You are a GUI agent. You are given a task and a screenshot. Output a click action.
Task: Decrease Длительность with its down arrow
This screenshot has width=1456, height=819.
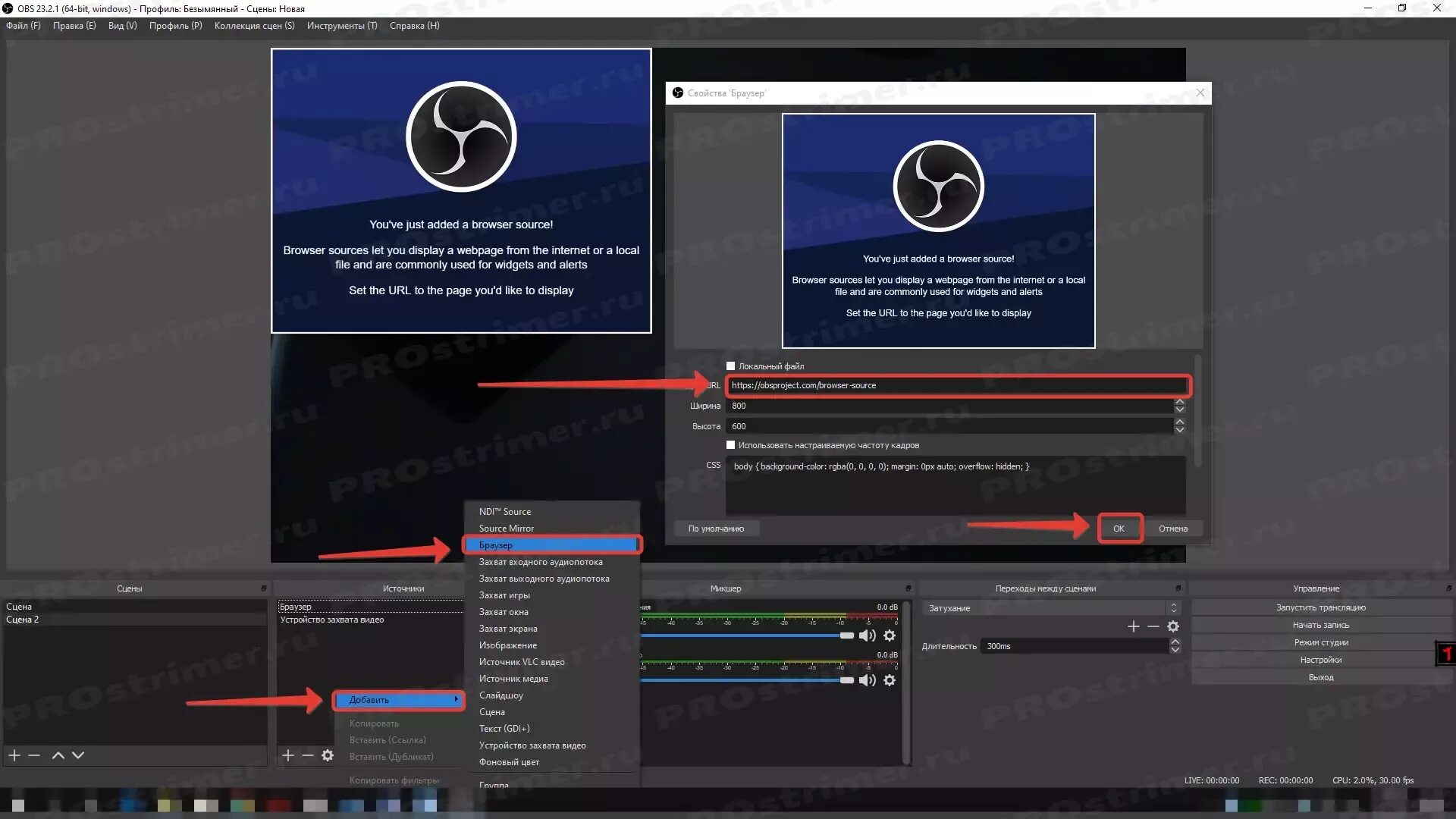click(1175, 651)
